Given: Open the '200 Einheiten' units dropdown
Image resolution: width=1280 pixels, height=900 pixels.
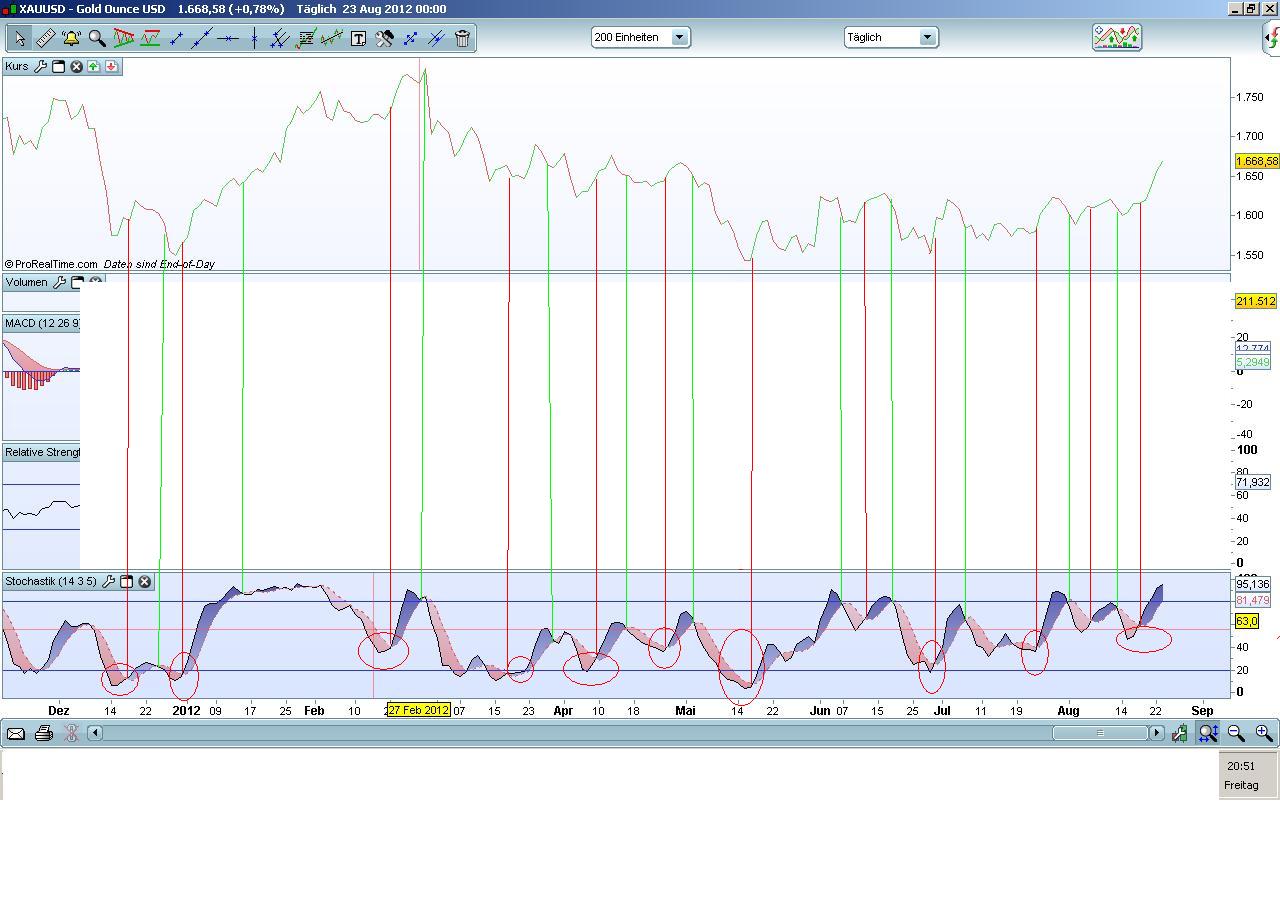Looking at the screenshot, I should click(679, 37).
